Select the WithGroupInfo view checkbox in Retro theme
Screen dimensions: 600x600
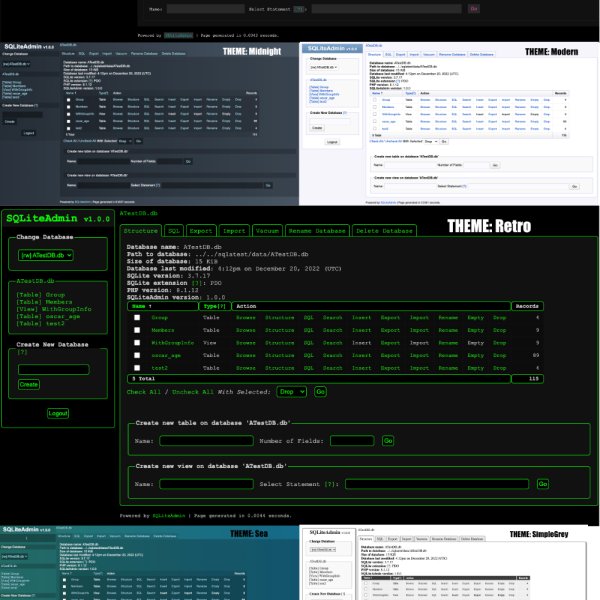click(x=137, y=342)
